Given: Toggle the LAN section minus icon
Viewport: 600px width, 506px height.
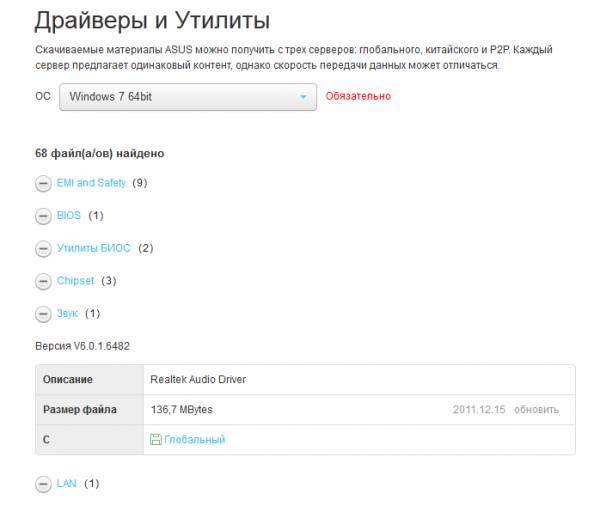Looking at the screenshot, I should point(43,485).
